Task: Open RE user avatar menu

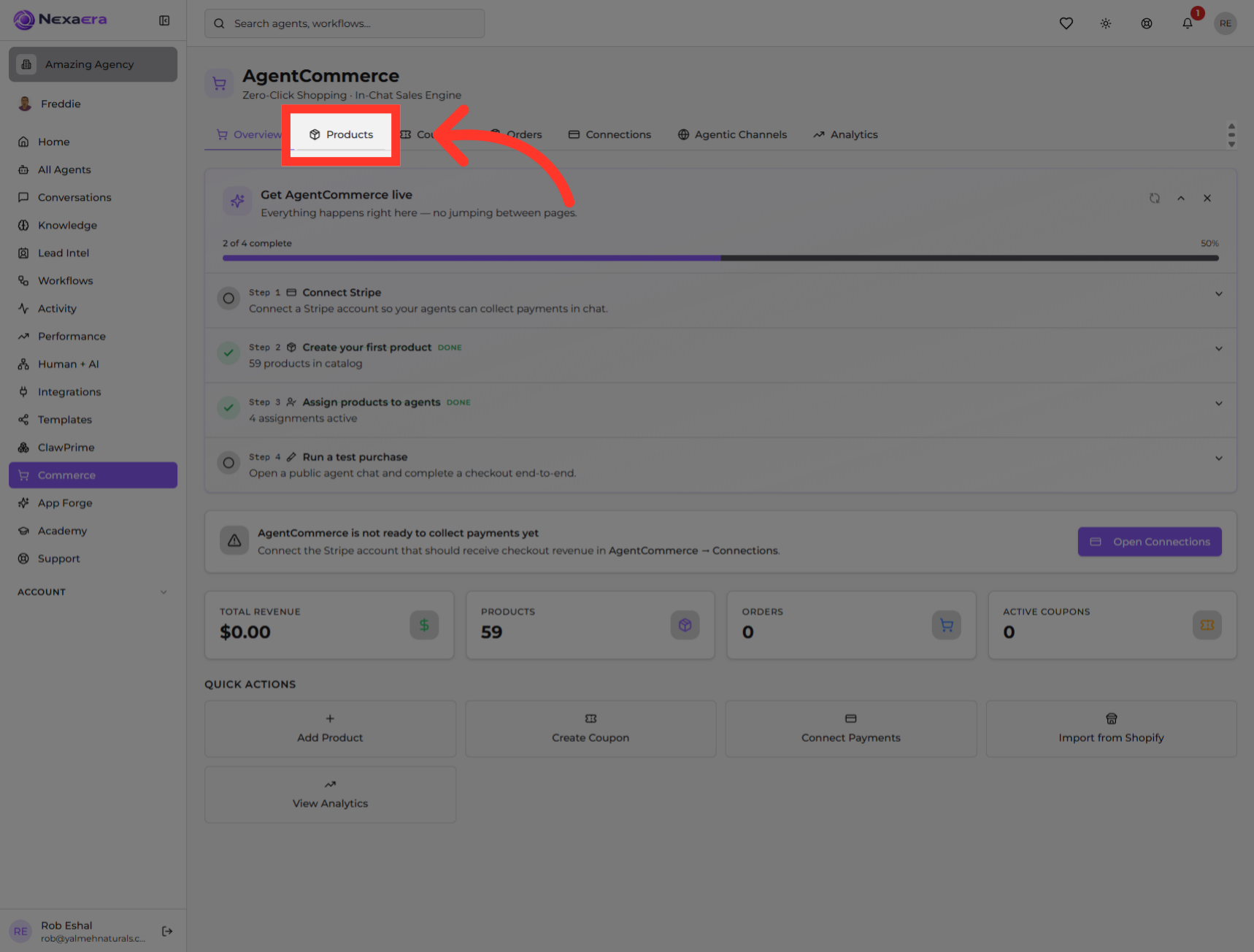Action: coord(1226,23)
